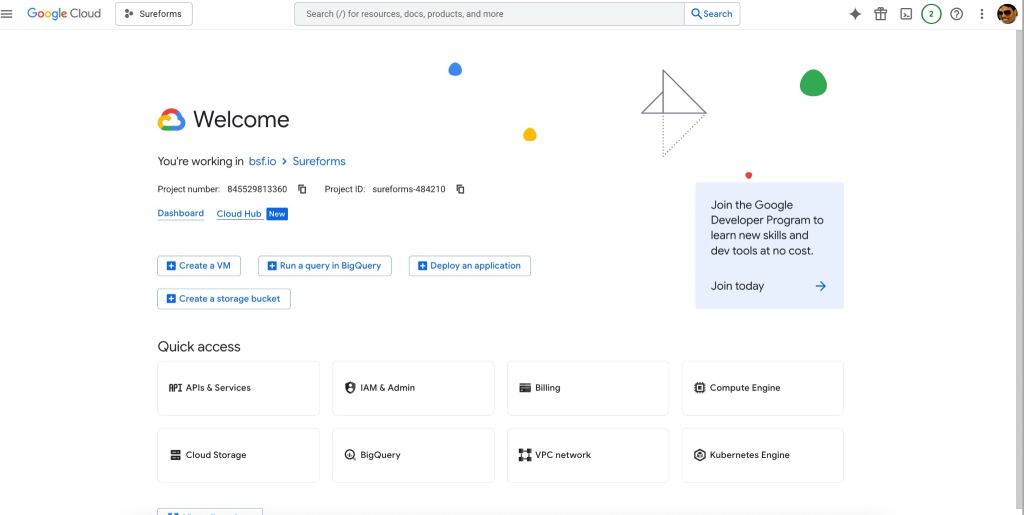Open the bsf.io organization link
Screen dimensions: 1024x515
click(x=262, y=161)
